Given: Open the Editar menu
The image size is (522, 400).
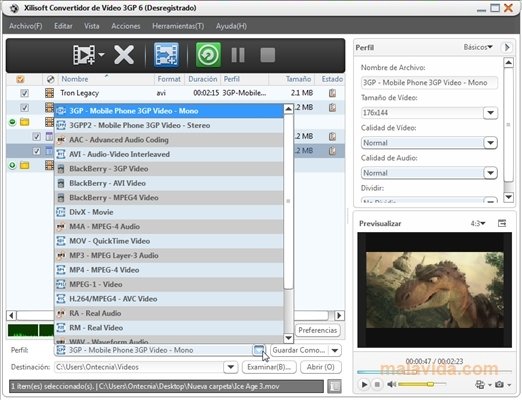Looking at the screenshot, I should (x=63, y=26).
